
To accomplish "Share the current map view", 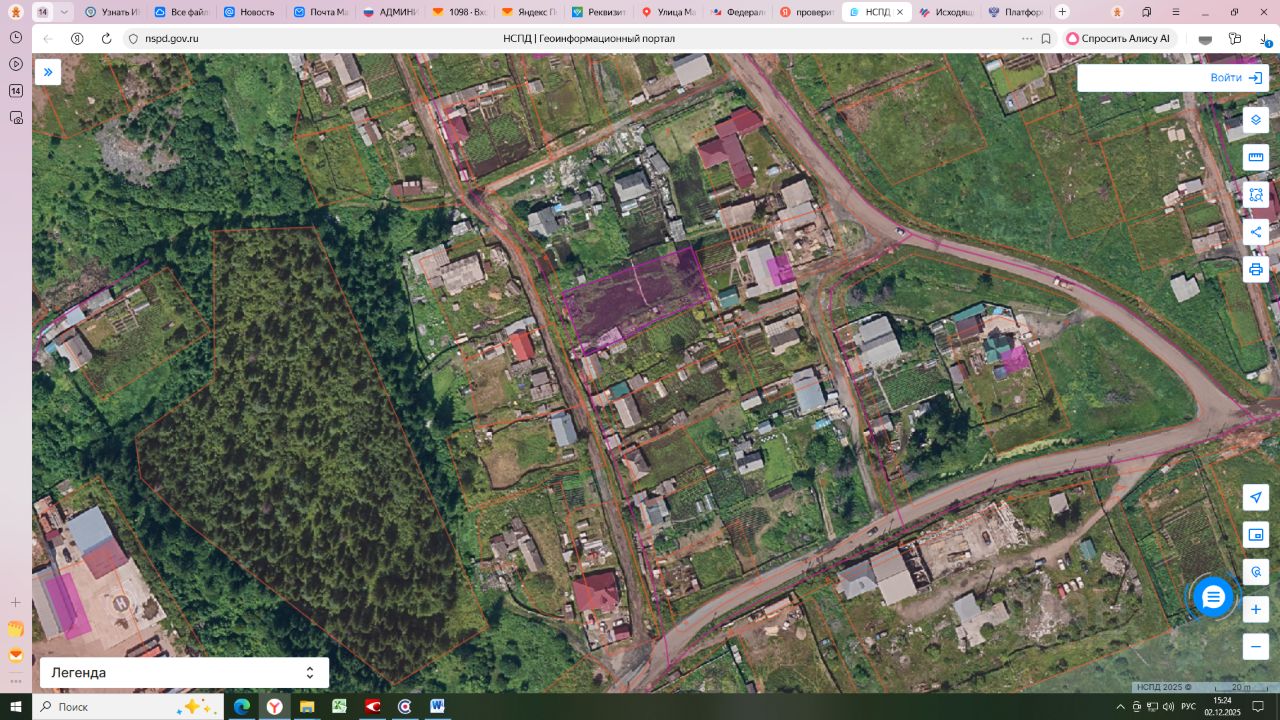I will (1256, 232).
